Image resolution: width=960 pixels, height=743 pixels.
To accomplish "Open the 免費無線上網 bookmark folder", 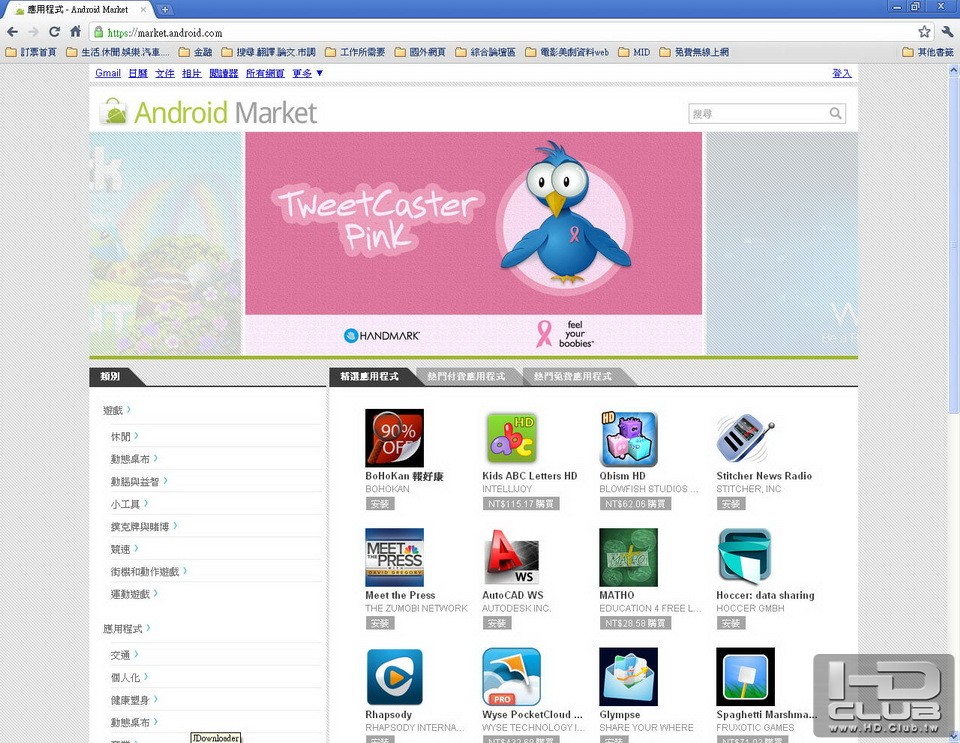I will click(x=694, y=52).
